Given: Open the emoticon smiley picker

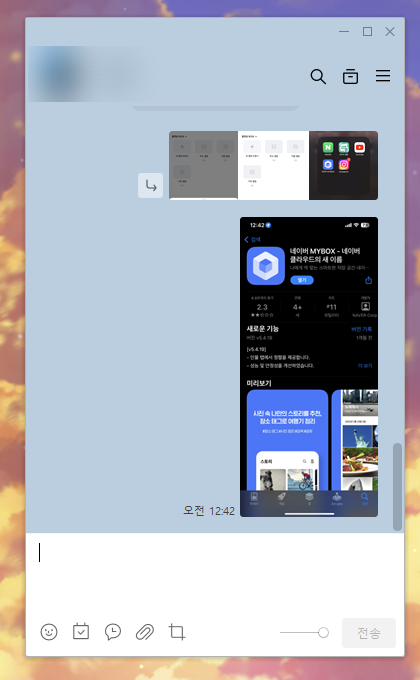Looking at the screenshot, I should coord(49,632).
